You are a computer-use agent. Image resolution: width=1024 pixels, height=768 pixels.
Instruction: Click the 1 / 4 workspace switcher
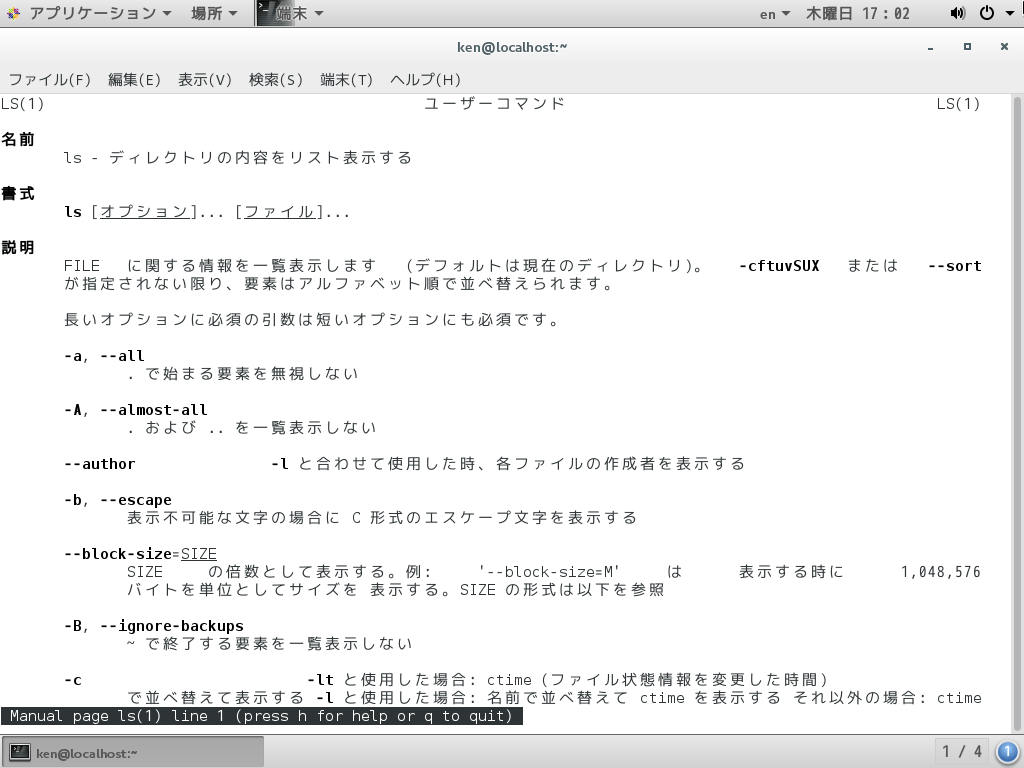coord(962,752)
